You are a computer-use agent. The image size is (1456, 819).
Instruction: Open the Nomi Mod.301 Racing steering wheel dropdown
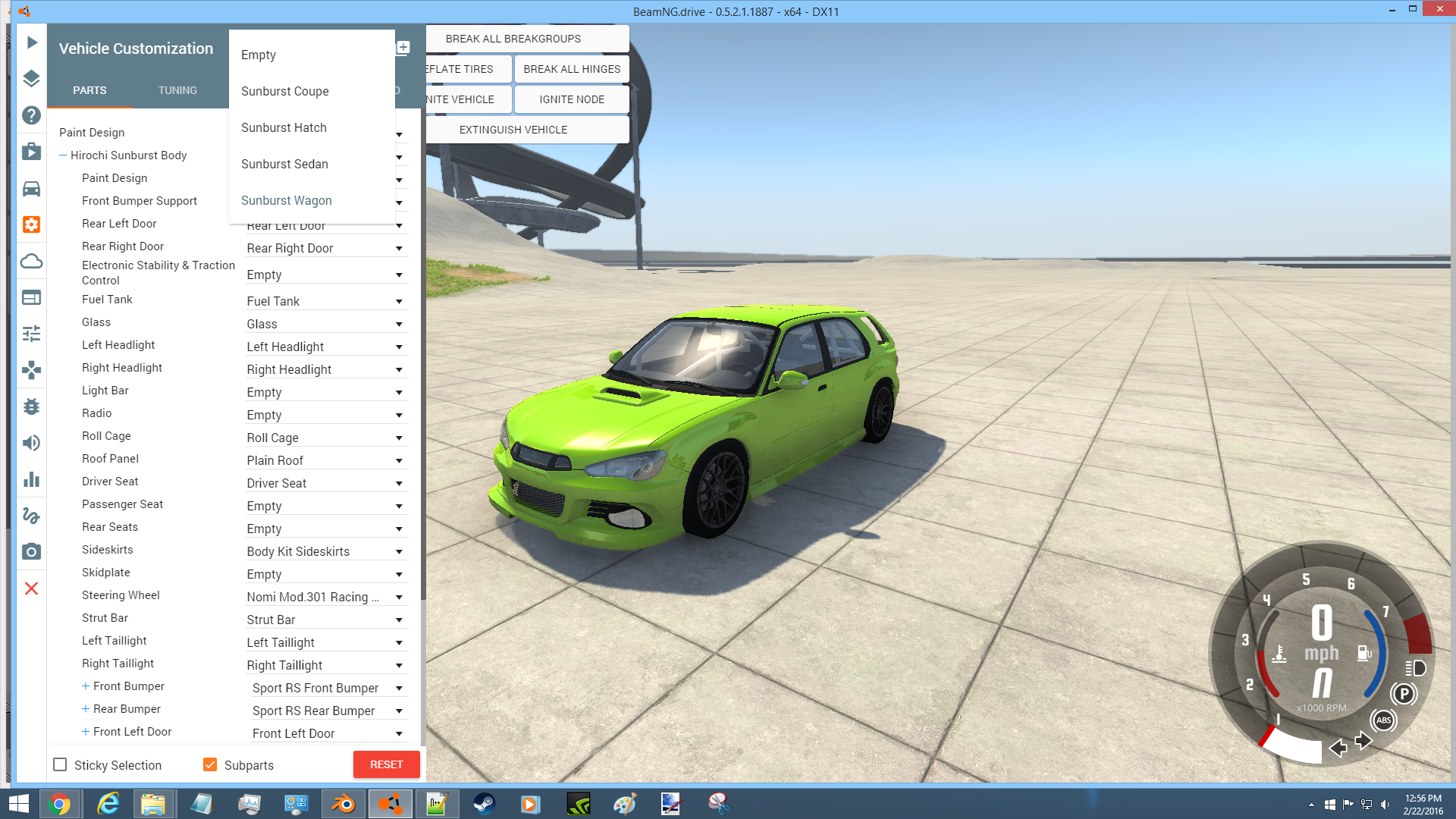[326, 597]
